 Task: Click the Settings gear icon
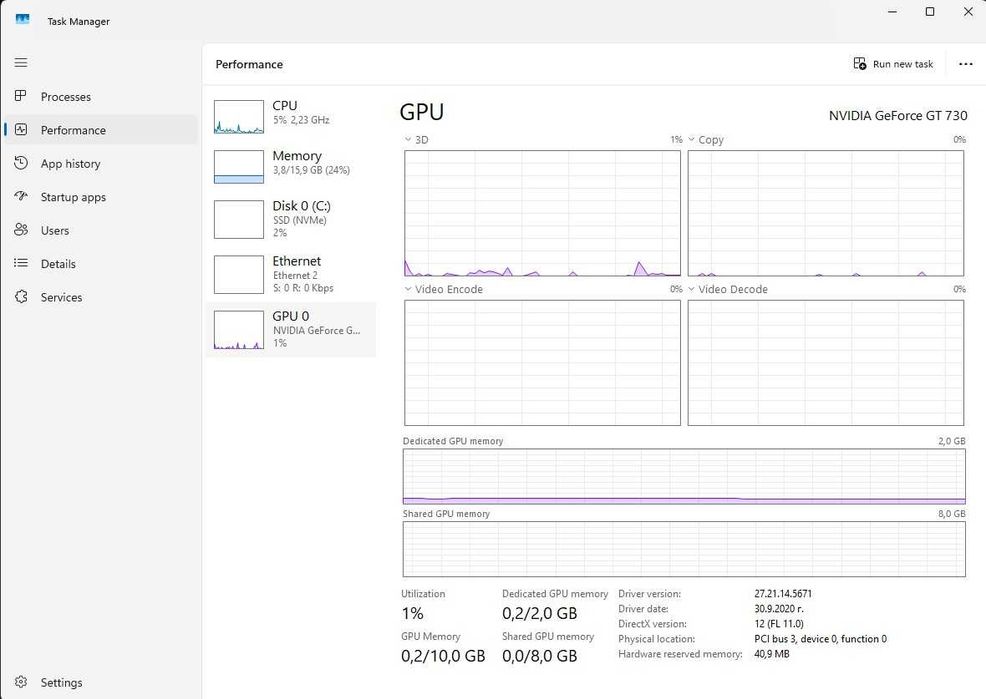pos(21,682)
